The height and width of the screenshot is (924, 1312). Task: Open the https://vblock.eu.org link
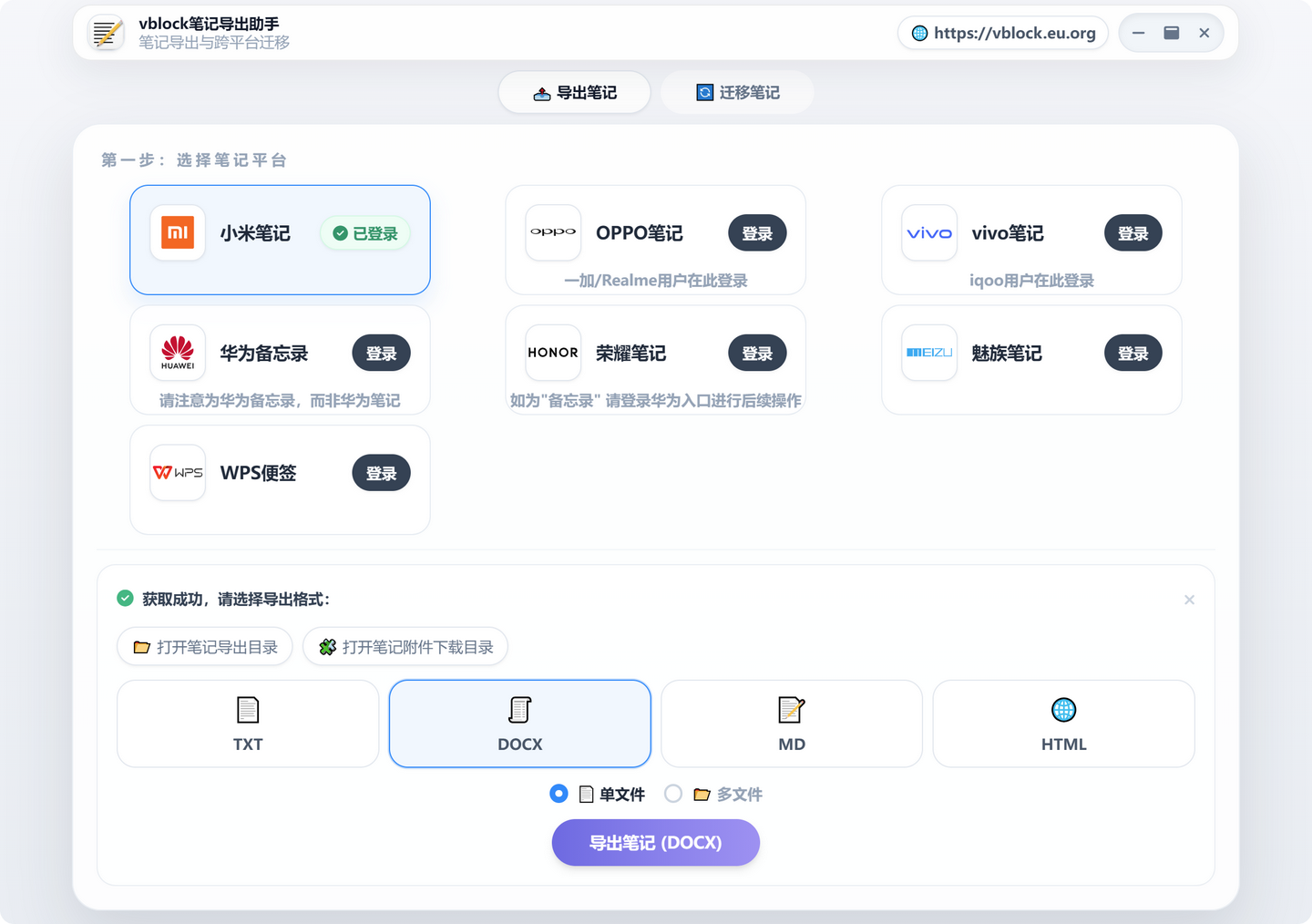pos(1003,33)
